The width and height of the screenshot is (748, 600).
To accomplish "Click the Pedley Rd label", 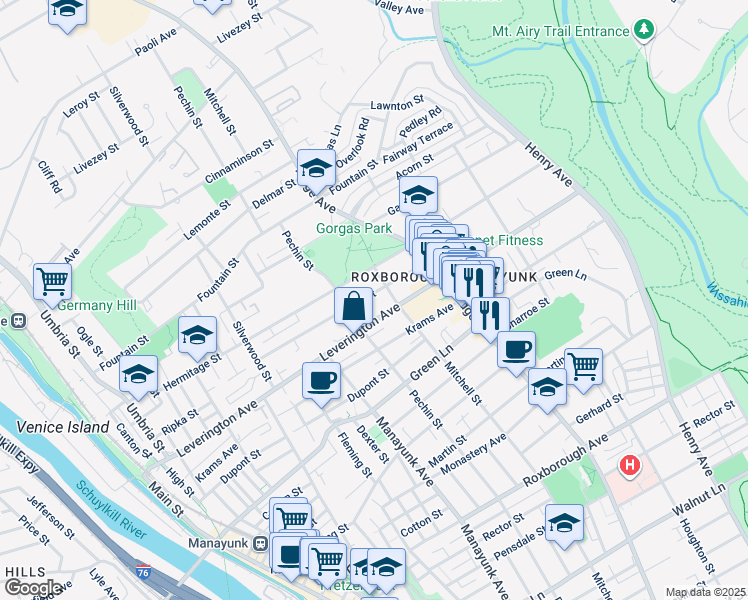I will coord(420,122).
